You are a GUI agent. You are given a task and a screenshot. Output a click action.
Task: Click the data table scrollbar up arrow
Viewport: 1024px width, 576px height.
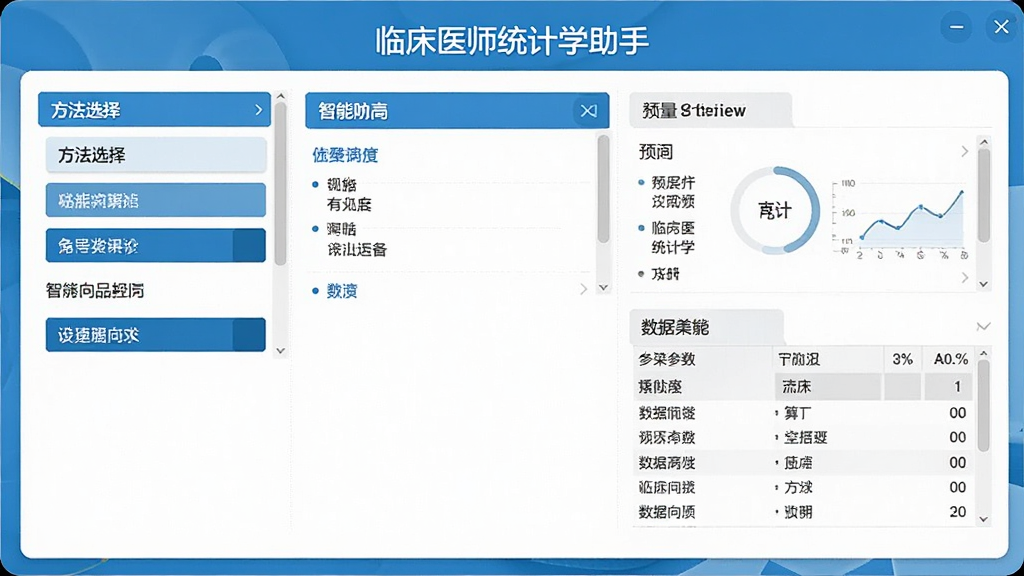(x=984, y=353)
